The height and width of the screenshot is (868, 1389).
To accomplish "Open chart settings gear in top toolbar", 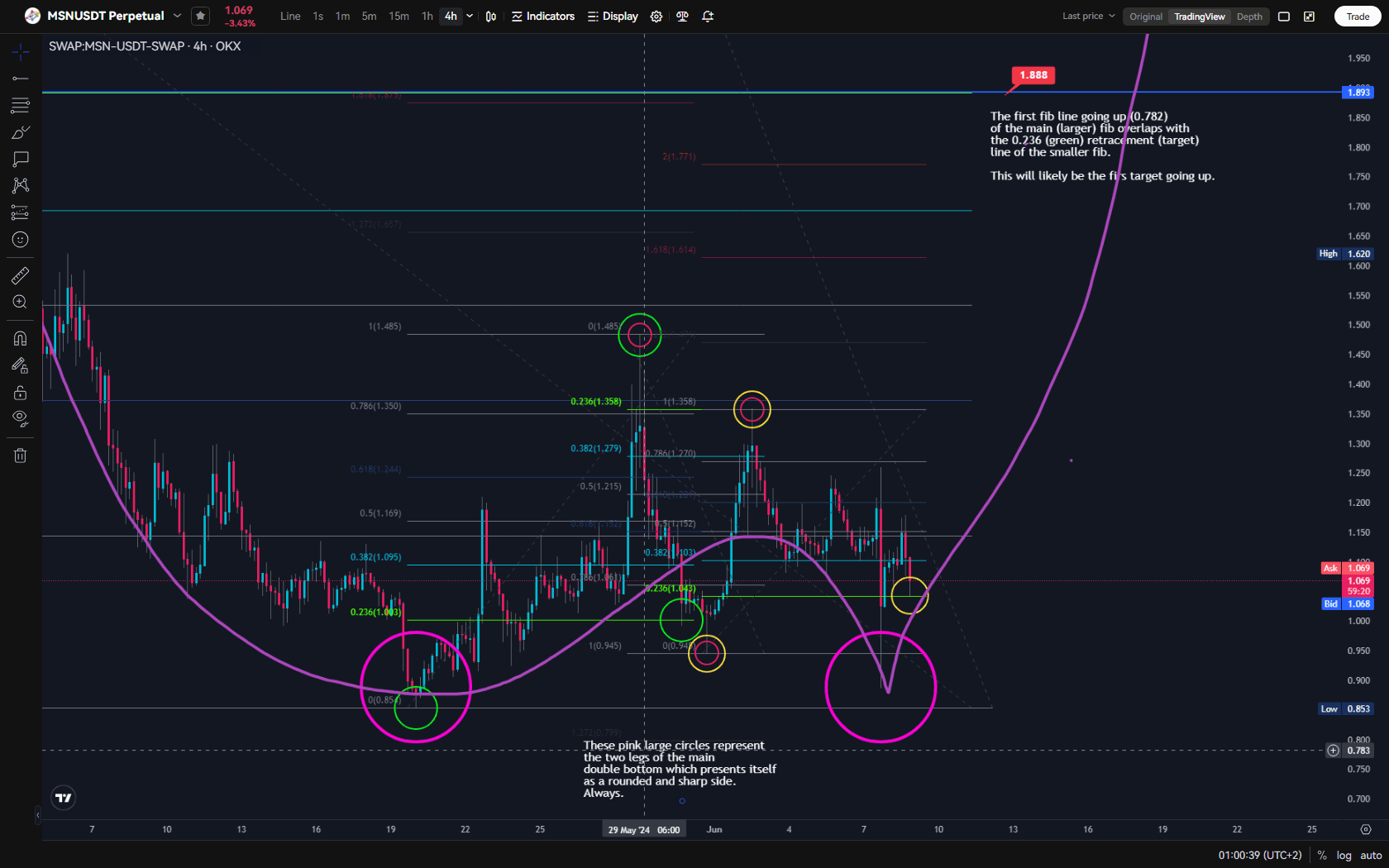I will click(656, 17).
